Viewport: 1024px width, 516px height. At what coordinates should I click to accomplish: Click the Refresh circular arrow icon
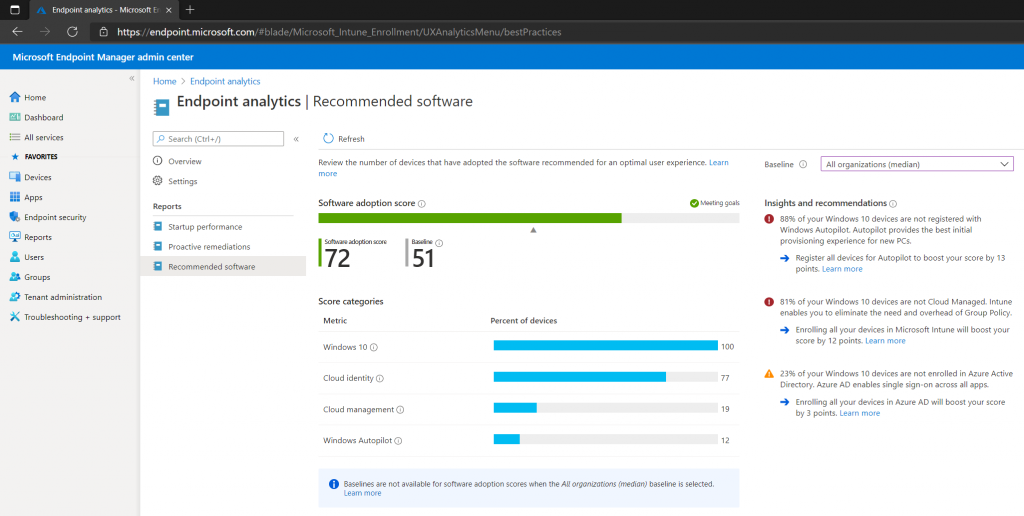[328, 138]
